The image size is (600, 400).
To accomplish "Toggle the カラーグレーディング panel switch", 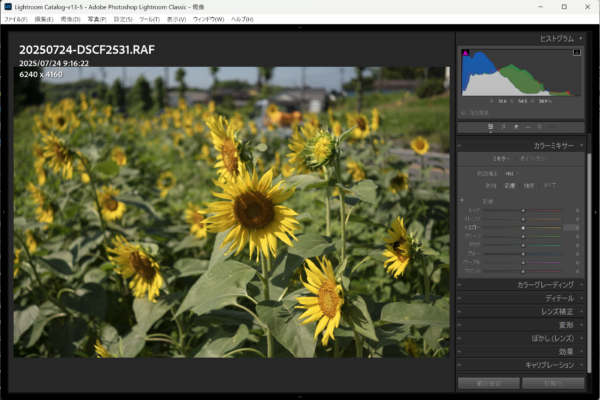I will click(x=461, y=285).
